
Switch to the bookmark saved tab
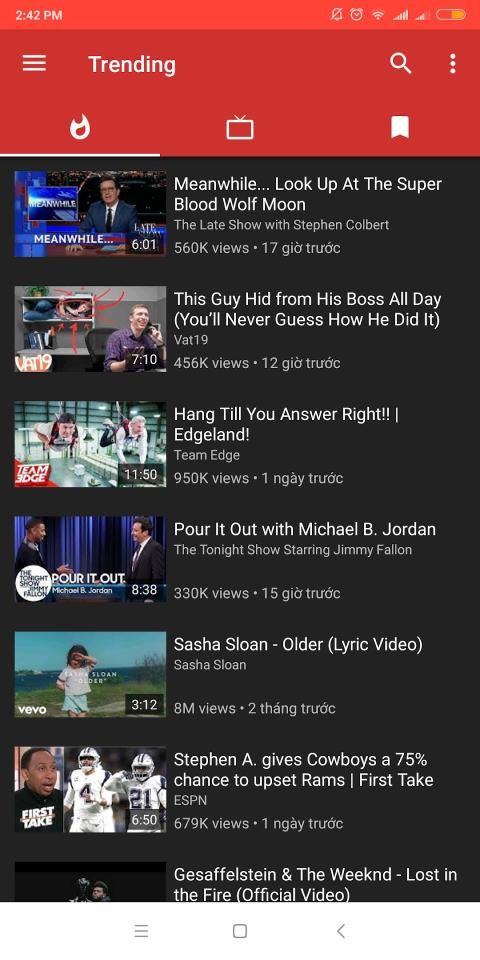tap(400, 127)
